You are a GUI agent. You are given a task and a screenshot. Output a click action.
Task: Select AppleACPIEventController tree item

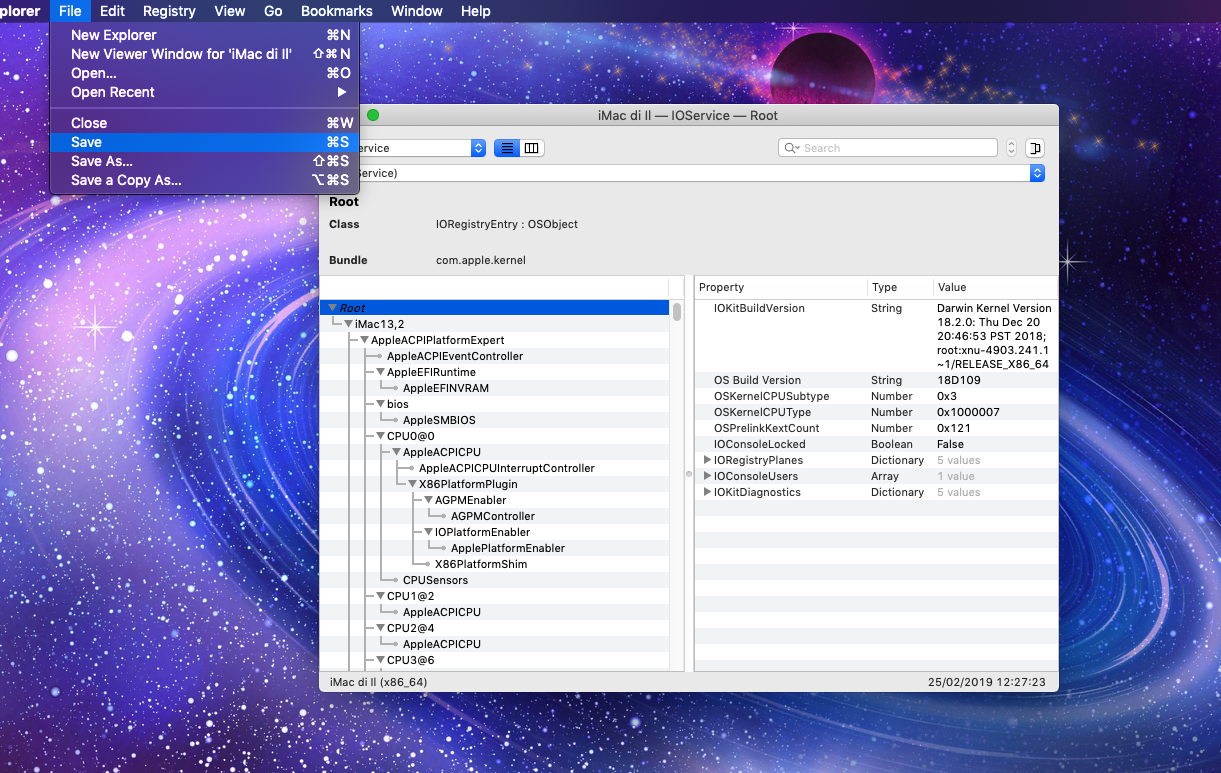pyautogui.click(x=455, y=356)
